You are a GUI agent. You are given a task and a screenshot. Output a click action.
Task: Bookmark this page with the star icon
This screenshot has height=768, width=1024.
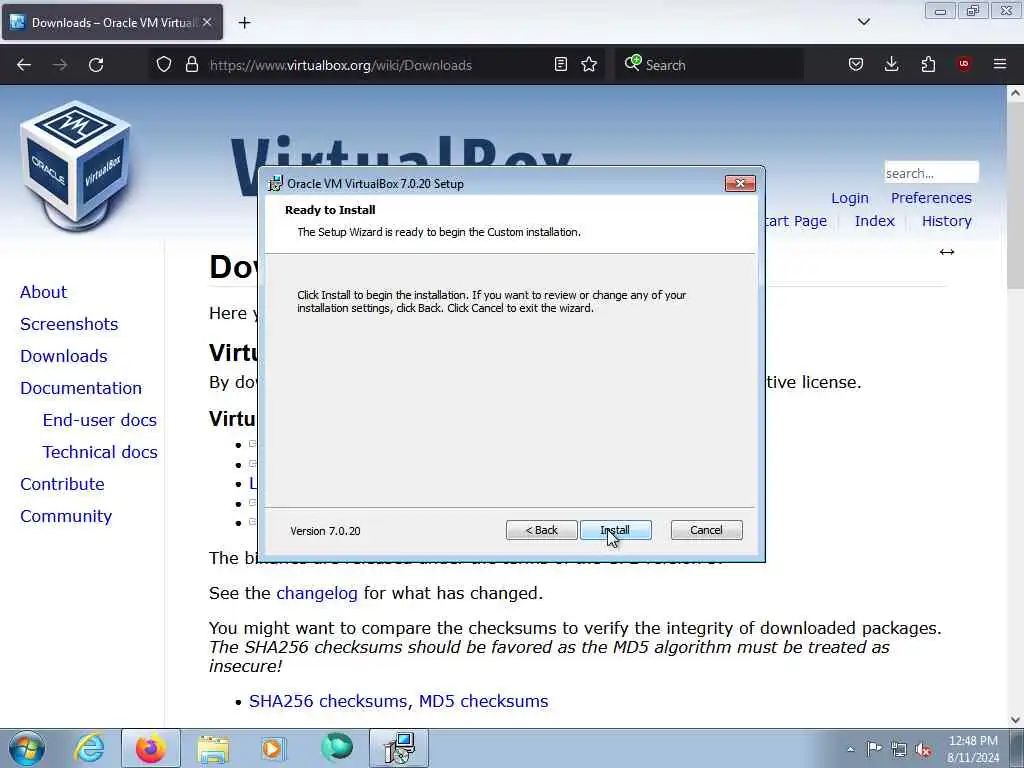(x=589, y=65)
